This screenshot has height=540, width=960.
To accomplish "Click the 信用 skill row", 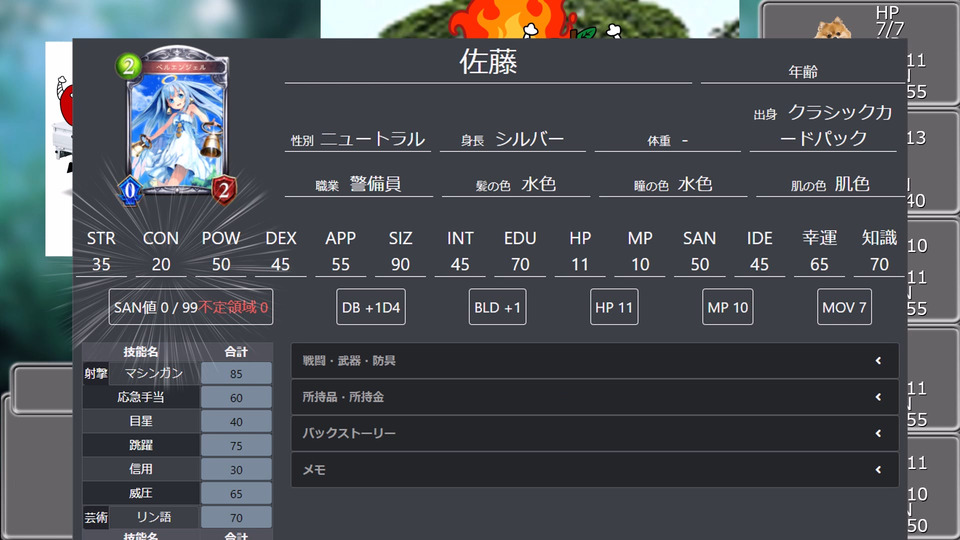I will (177, 469).
